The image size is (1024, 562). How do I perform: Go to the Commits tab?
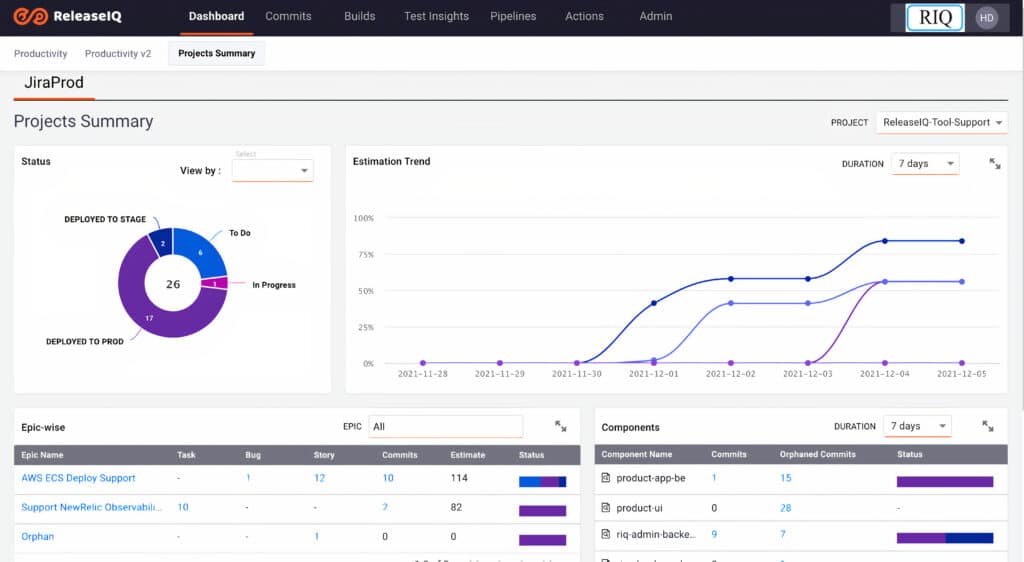(x=288, y=16)
